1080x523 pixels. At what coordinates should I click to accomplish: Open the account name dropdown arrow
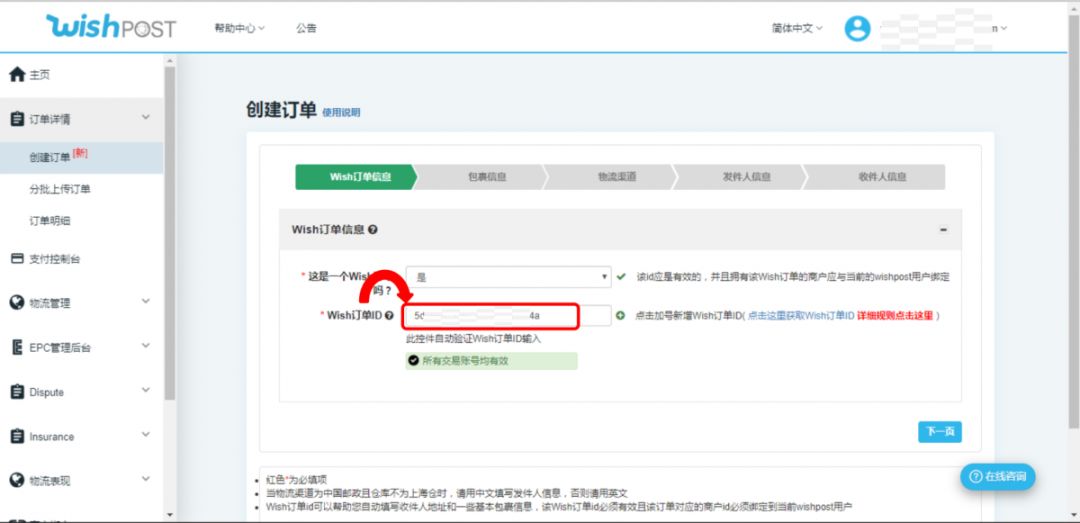(x=1004, y=29)
